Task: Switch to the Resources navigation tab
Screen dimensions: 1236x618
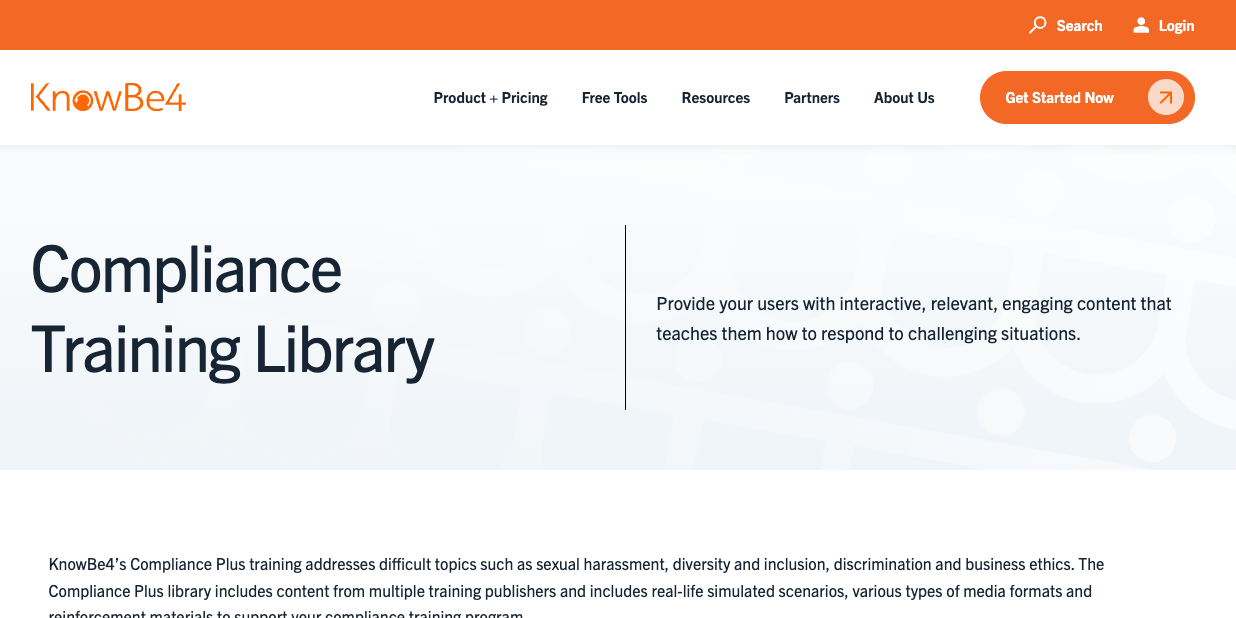Action: pyautogui.click(x=716, y=97)
